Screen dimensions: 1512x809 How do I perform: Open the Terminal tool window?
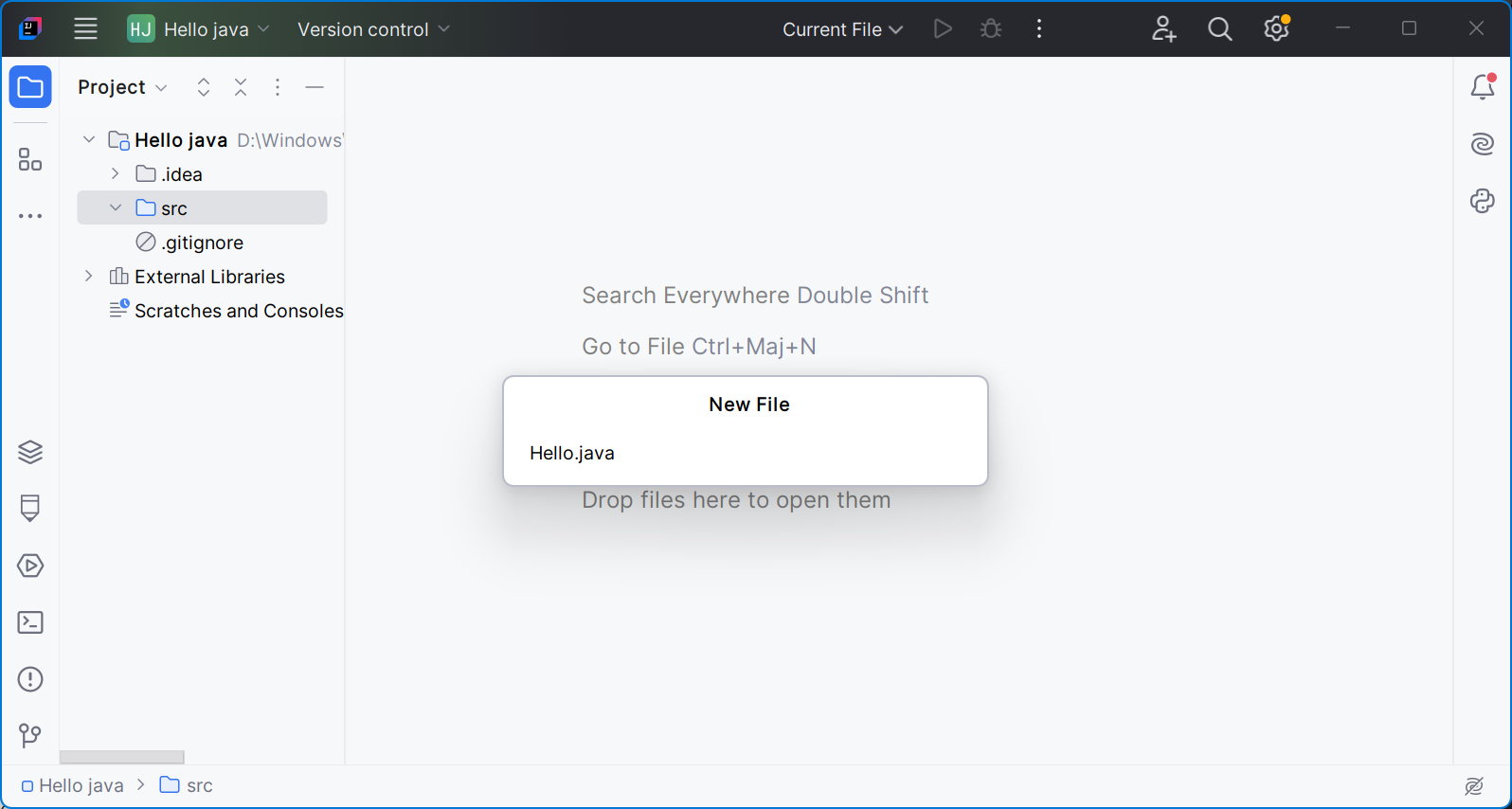(x=30, y=622)
